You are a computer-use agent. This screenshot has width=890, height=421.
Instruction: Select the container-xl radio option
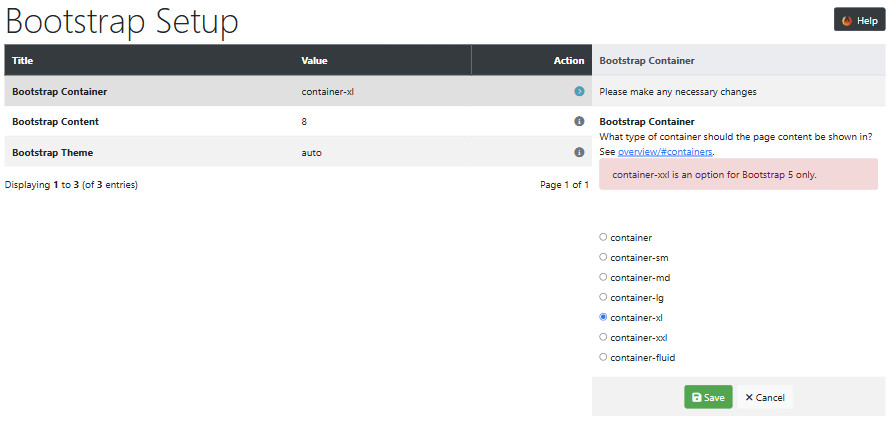point(603,317)
